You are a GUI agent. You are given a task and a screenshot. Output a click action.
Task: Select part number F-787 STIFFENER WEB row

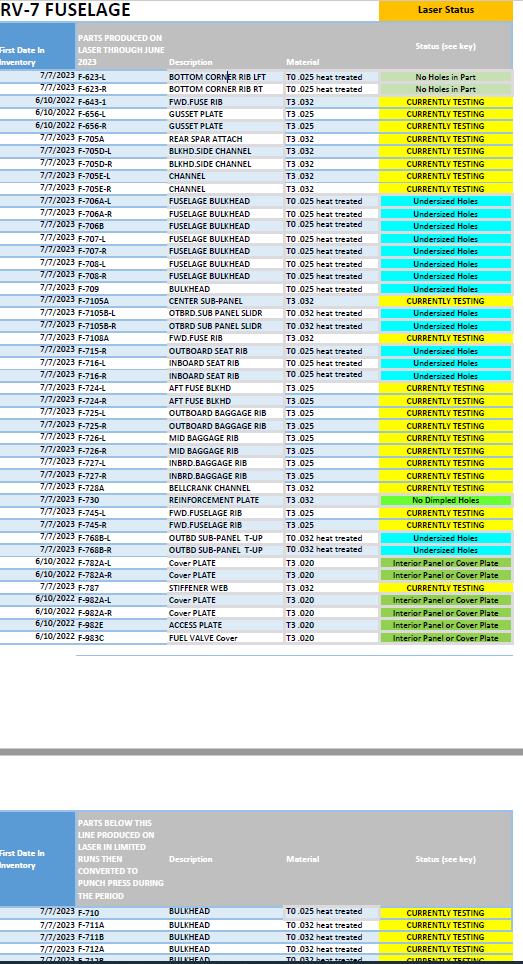pos(256,588)
